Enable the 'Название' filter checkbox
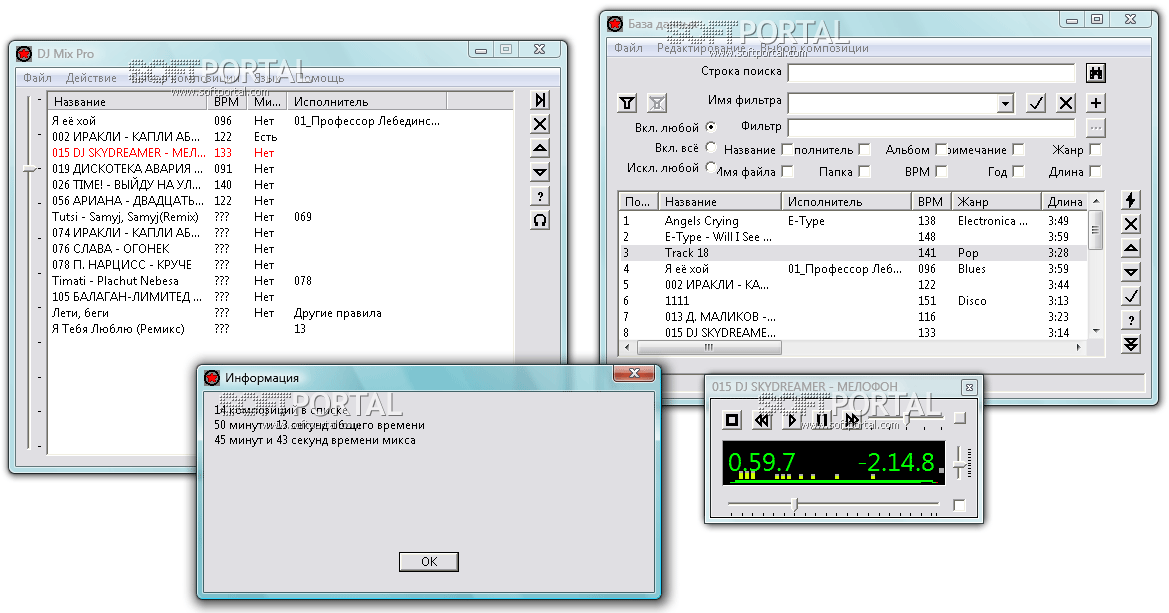Screen dimensions: 1169x613 coord(787,150)
